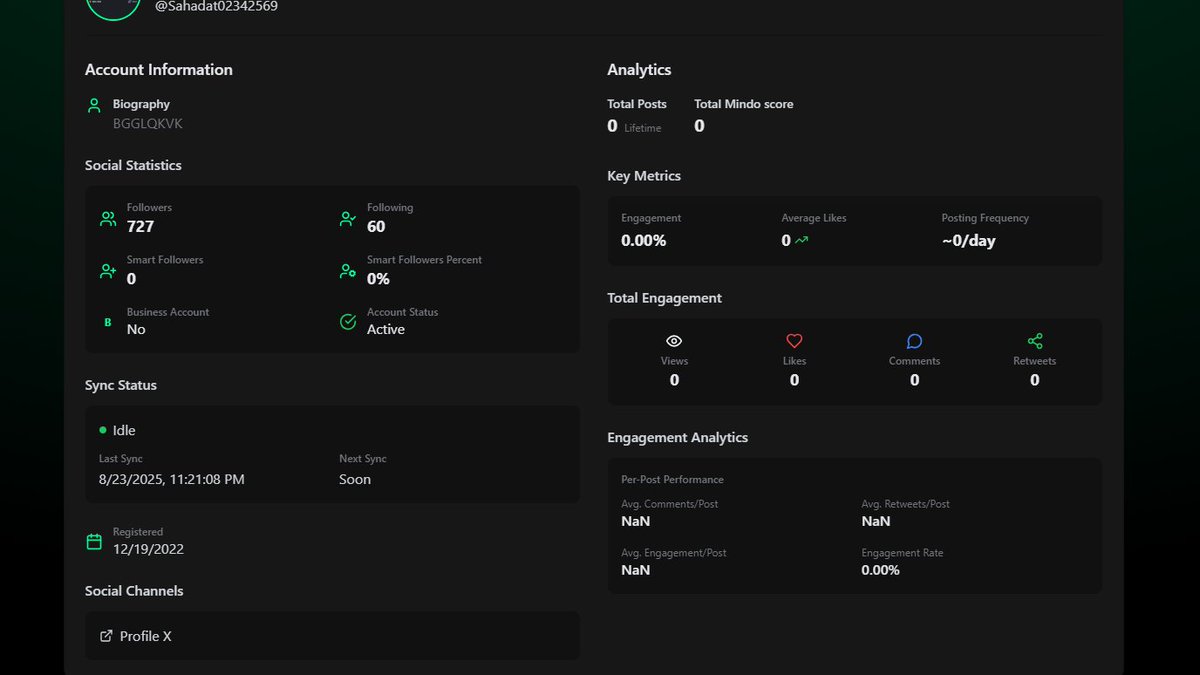1200x675 pixels.
Task: Select the Last Sync timestamp
Action: [x=171, y=479]
